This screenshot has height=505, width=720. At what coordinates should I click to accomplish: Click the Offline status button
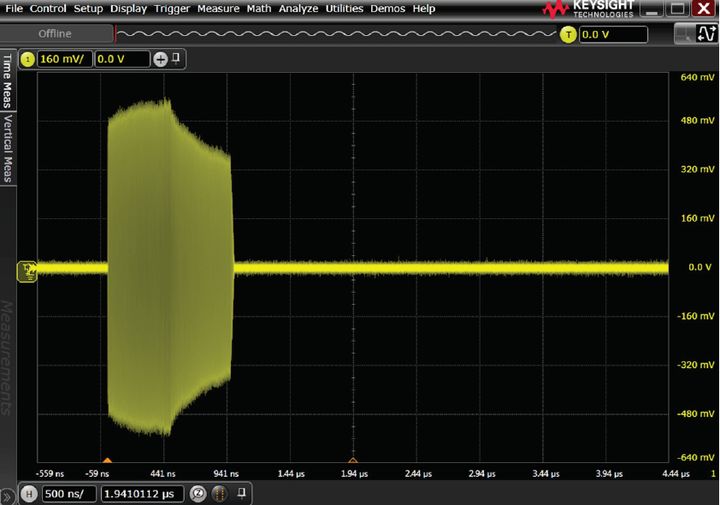tap(56, 34)
